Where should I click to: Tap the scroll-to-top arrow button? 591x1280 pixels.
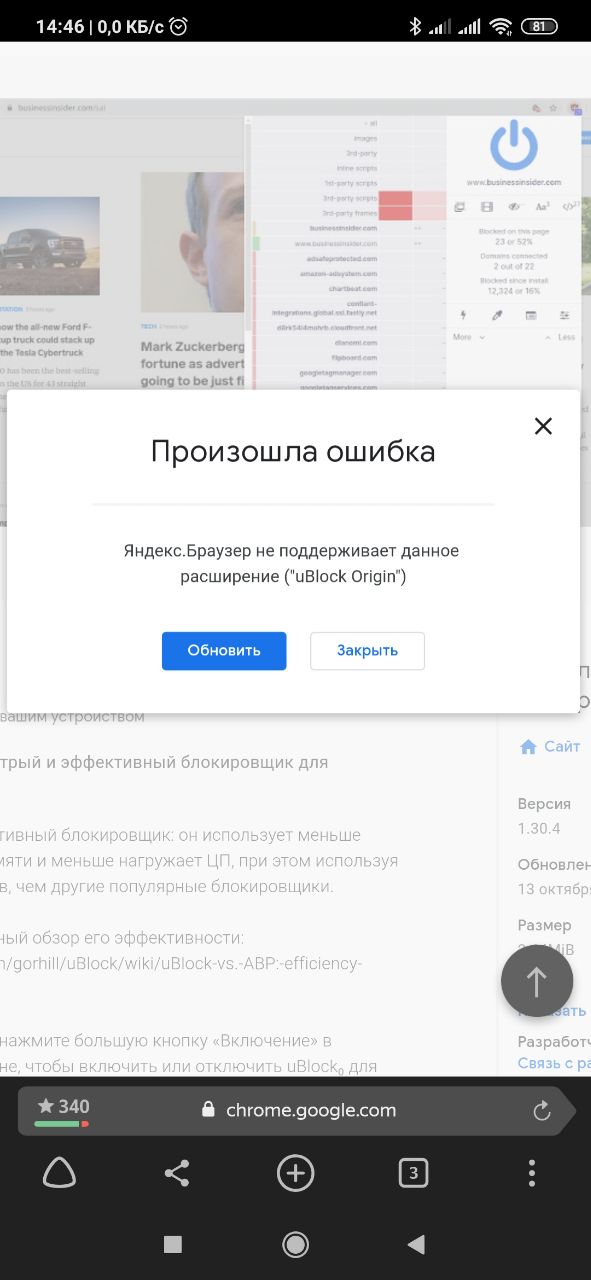(537, 981)
